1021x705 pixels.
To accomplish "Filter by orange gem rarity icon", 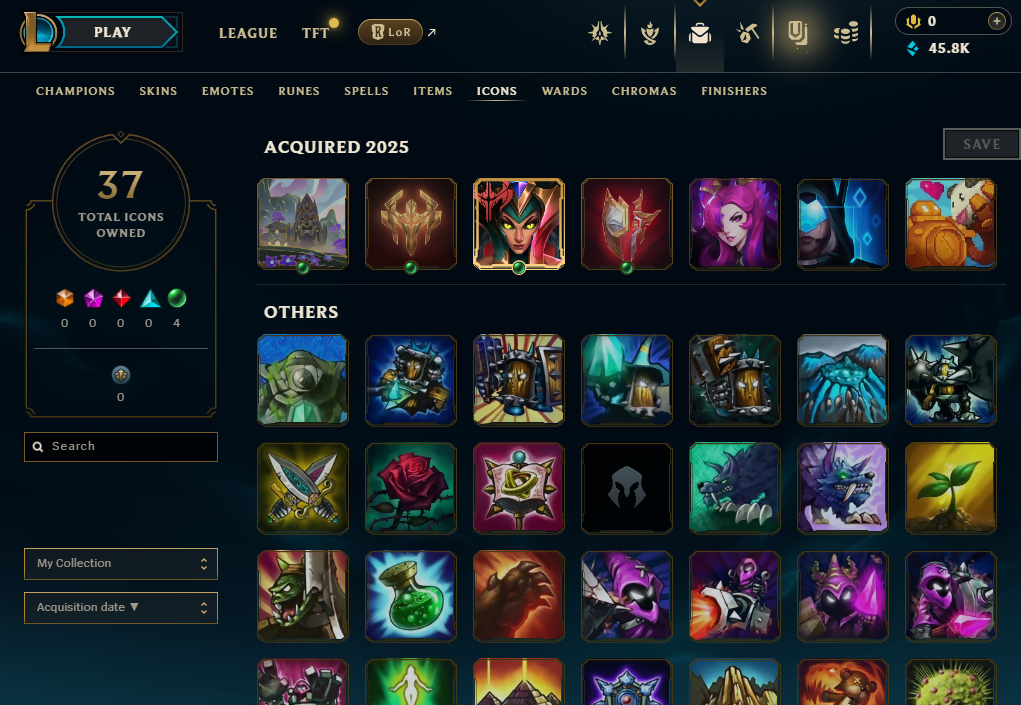I will (x=64, y=298).
